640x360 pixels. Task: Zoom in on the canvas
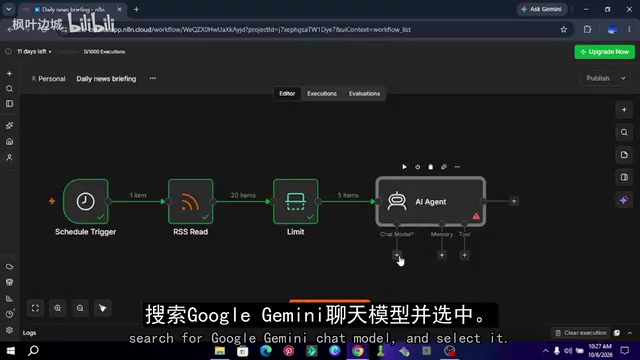[58, 308]
